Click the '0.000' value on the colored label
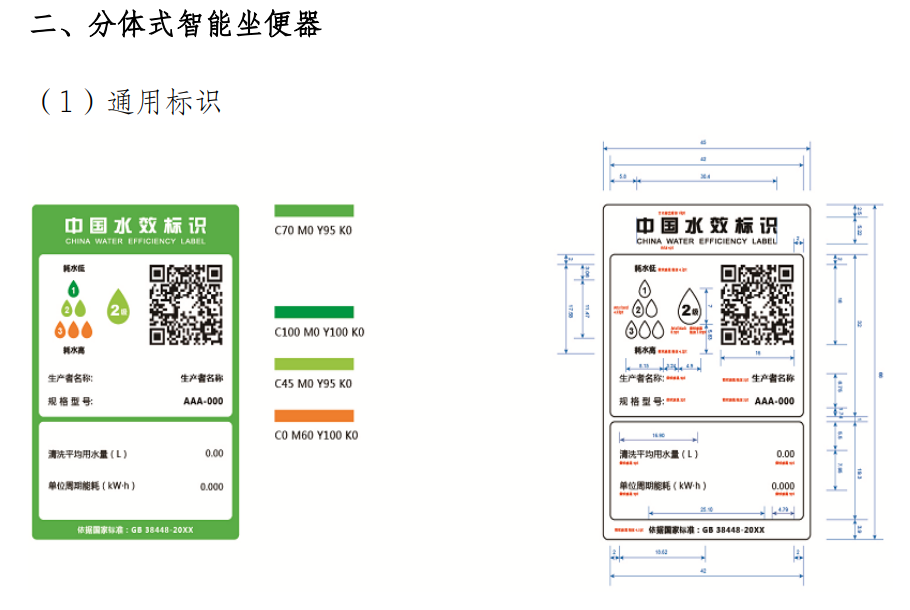Screen dimensions: 910x610 (212, 487)
